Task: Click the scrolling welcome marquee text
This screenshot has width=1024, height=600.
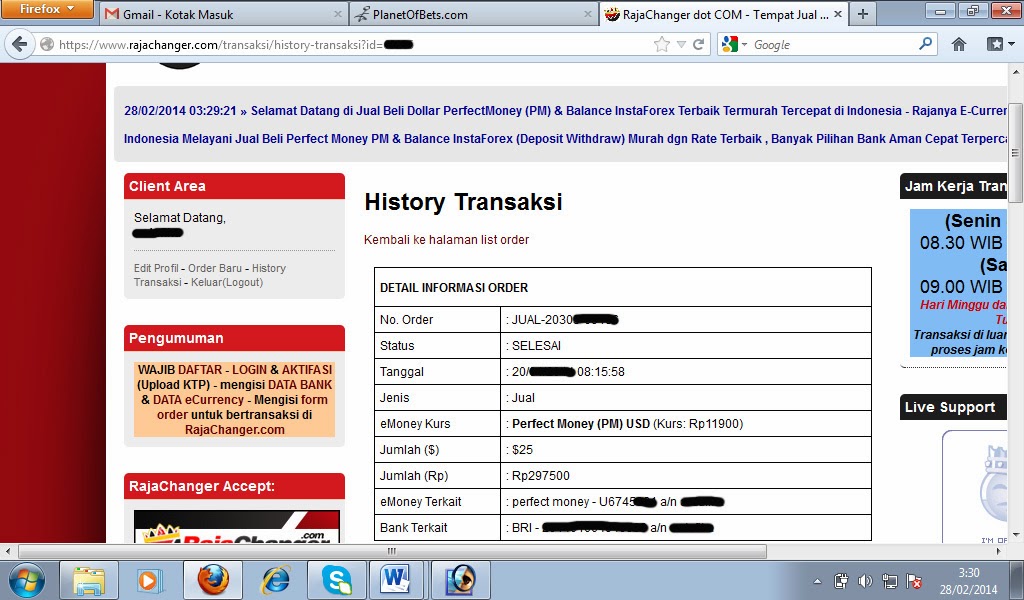Action: [x=566, y=124]
